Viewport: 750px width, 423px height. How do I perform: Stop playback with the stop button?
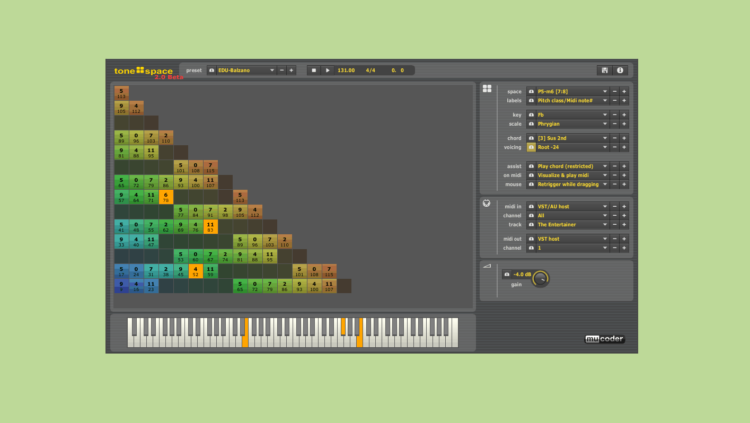click(x=314, y=70)
